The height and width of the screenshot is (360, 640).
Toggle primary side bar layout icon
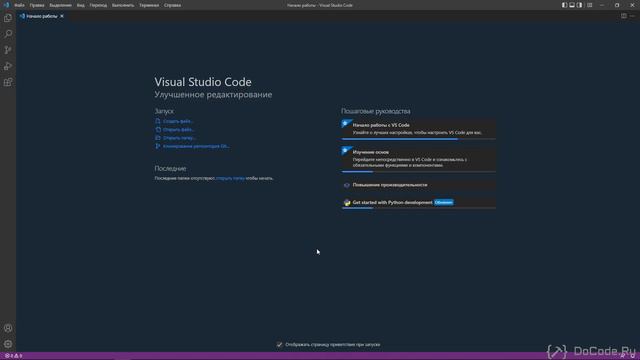564,5
